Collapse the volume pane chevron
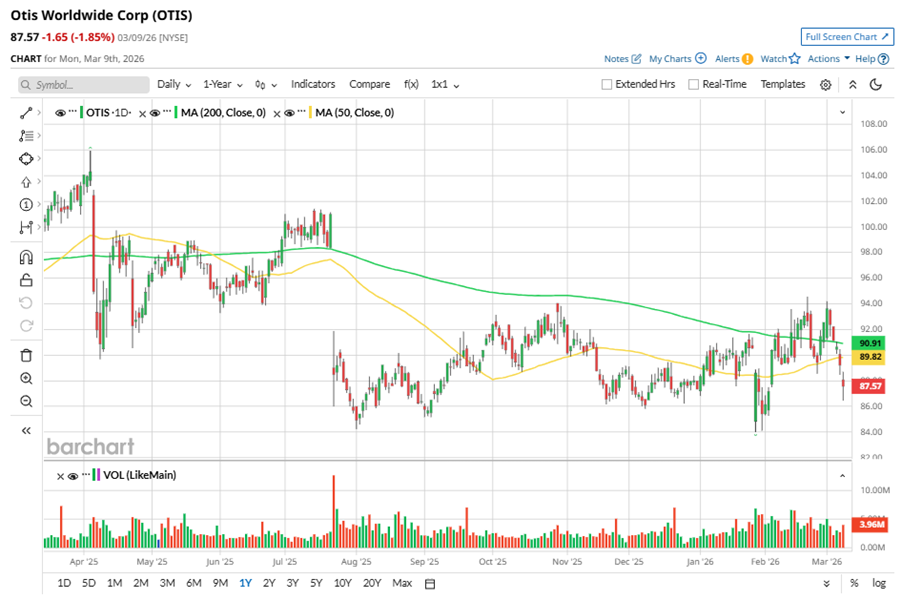The image size is (902, 600). pos(842,476)
